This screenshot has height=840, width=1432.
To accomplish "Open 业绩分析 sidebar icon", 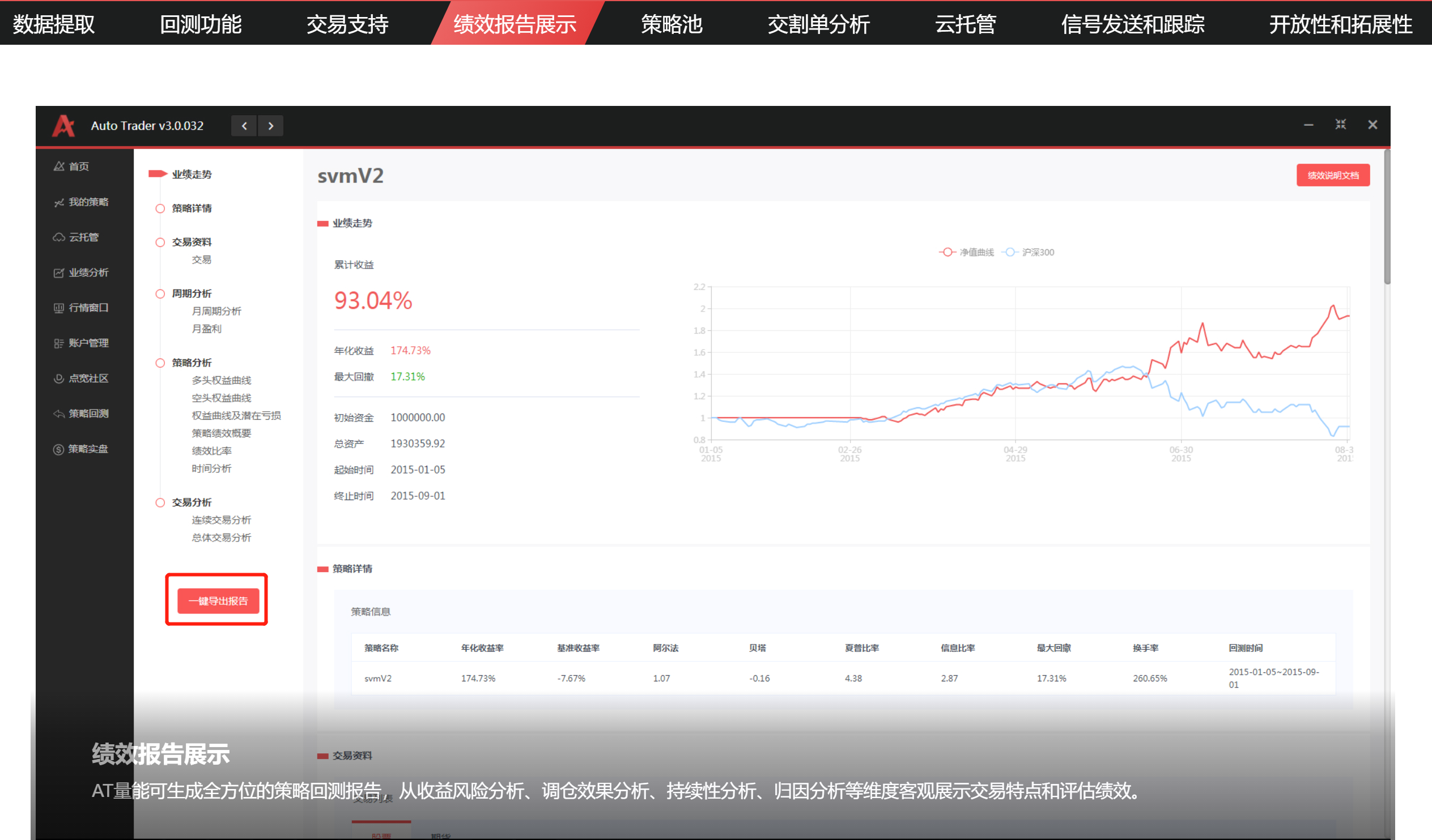I will tap(59, 272).
